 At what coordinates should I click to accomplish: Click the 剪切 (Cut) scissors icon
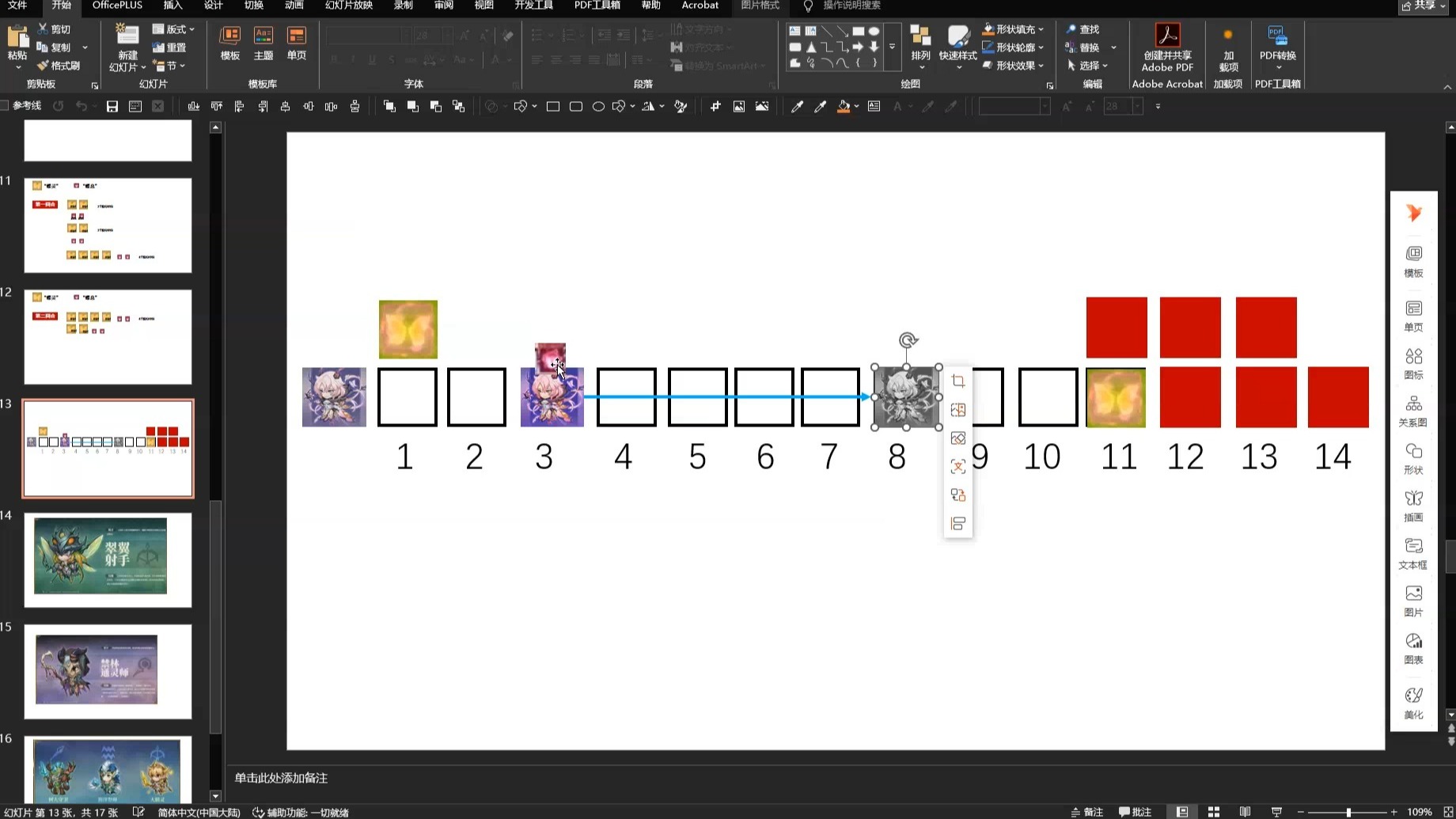tap(43, 28)
